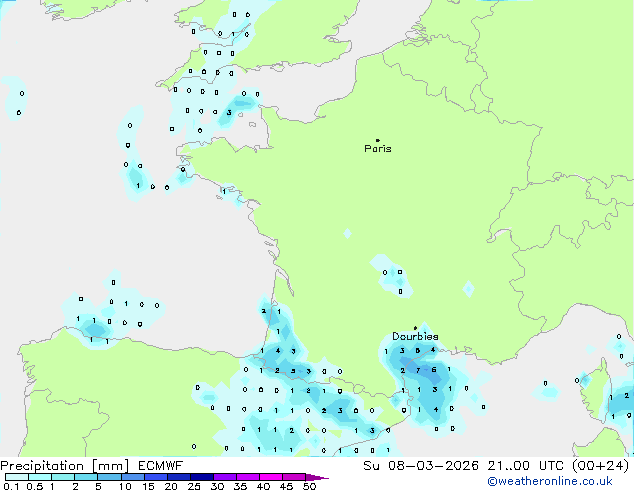This screenshot has width=634, height=490.
Task: Pick the 2–5 mm legend color swatch
Action: [x=86, y=477]
